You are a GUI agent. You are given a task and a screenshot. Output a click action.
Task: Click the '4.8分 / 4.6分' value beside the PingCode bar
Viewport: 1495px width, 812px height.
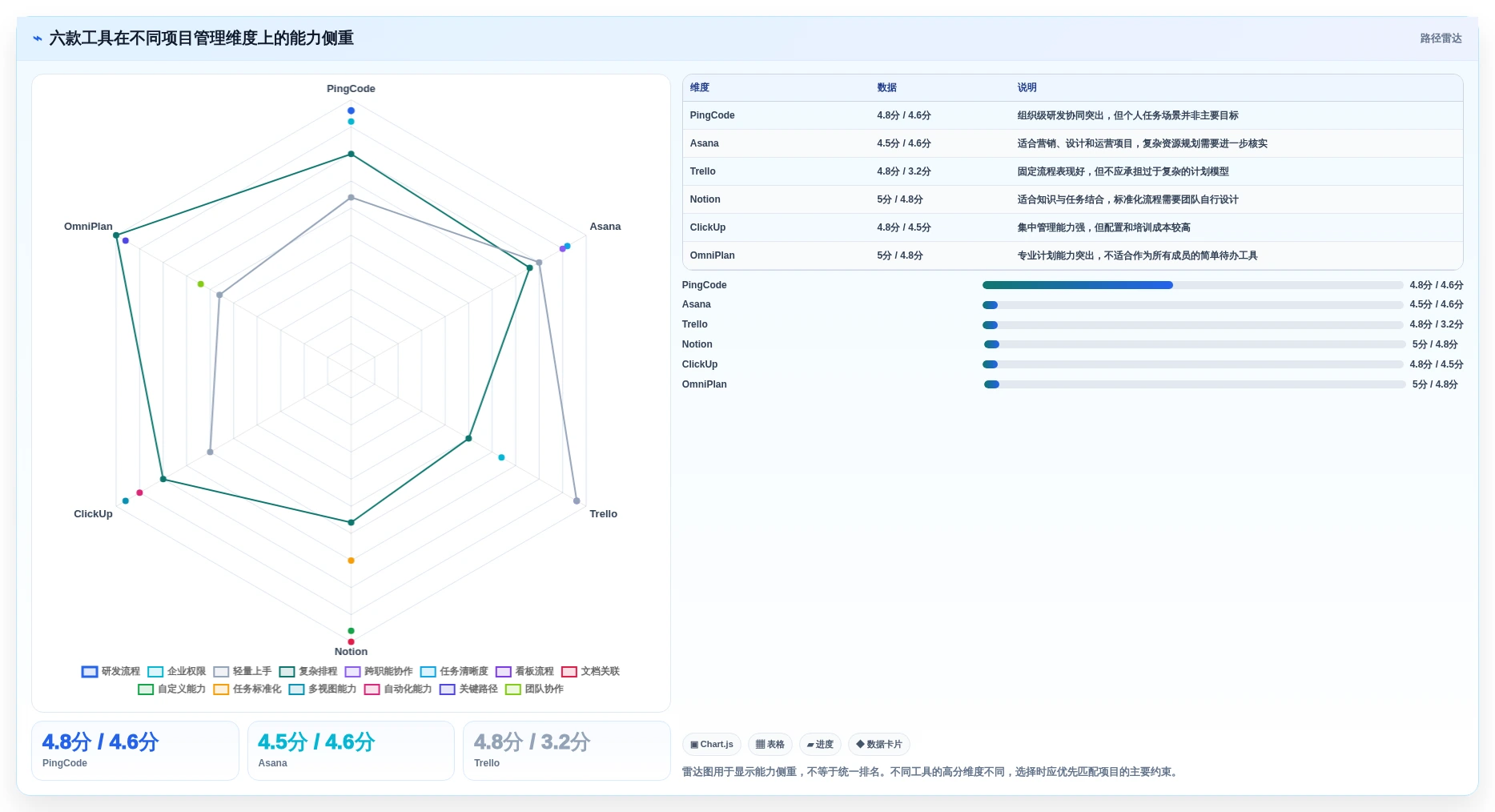point(1437,285)
